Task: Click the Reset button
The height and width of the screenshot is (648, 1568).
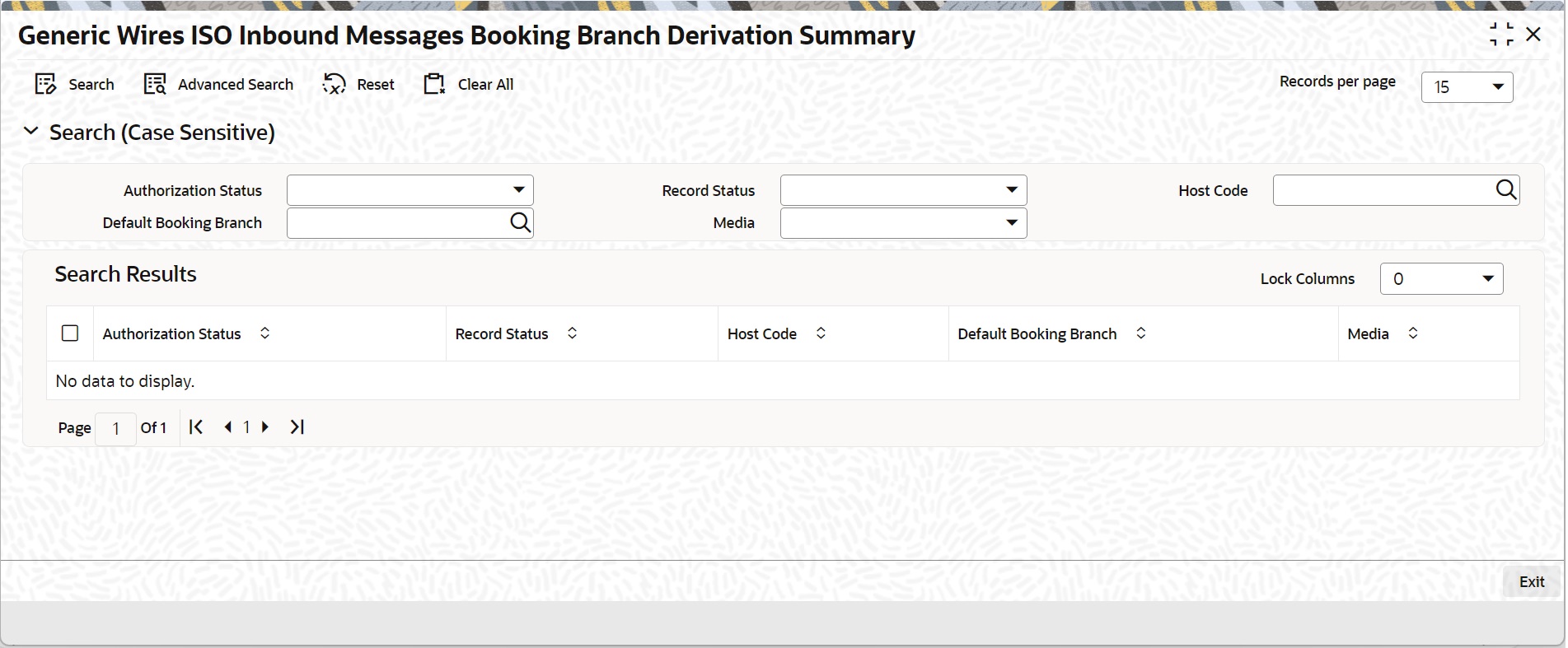Action: tap(358, 84)
